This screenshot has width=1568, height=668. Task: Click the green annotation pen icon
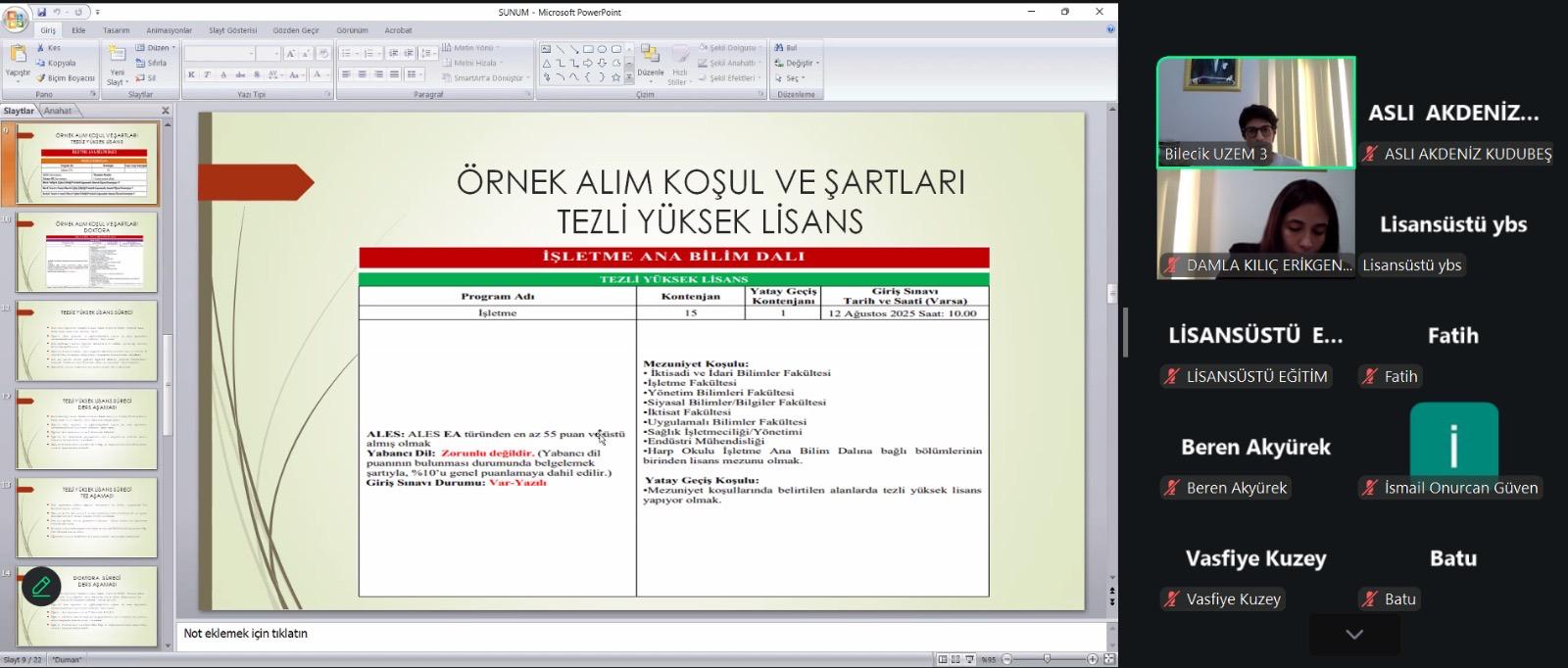click(x=41, y=587)
